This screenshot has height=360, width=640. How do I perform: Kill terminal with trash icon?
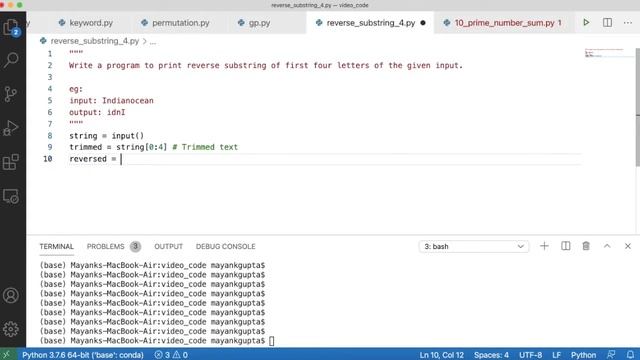[x=586, y=246]
